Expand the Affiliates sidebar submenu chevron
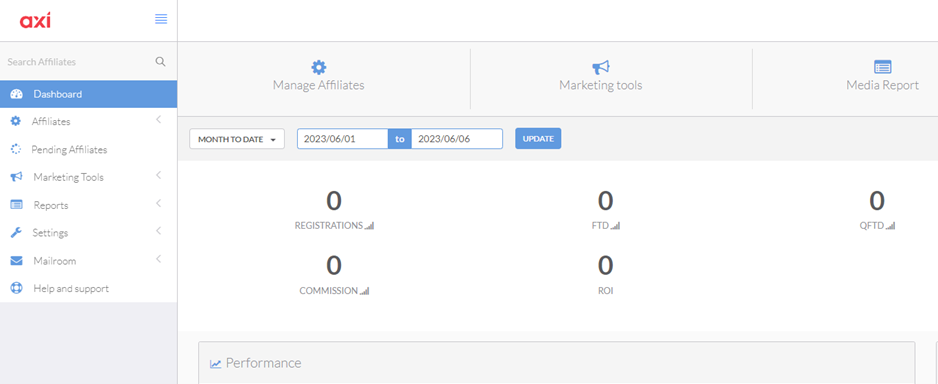This screenshot has height=384, width=938. (x=159, y=120)
